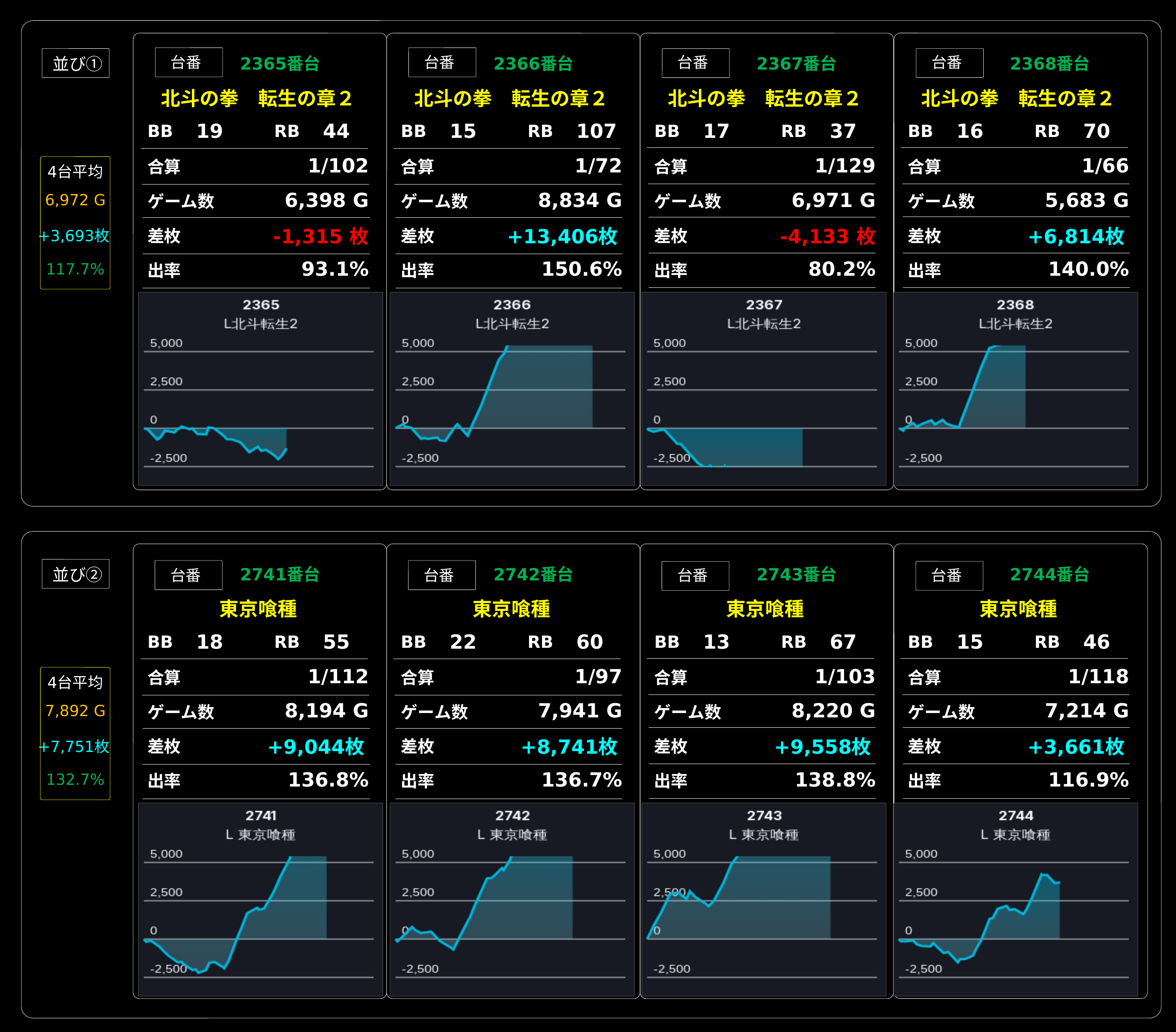The image size is (1176, 1032).
Task: Open the 2365 L北斗転生2 slump graph
Action: 261,389
